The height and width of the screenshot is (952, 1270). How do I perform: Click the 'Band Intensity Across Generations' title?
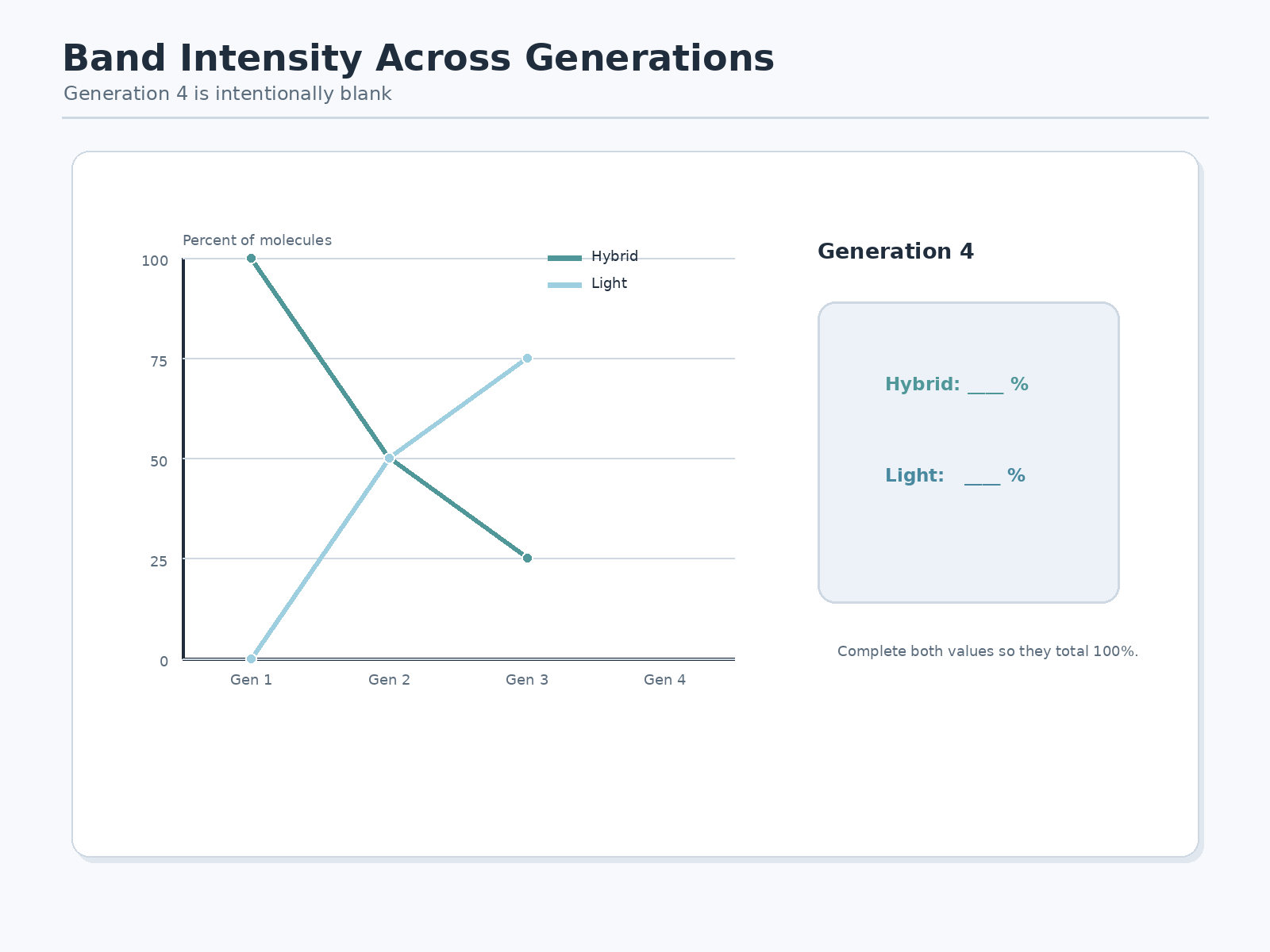[418, 59]
